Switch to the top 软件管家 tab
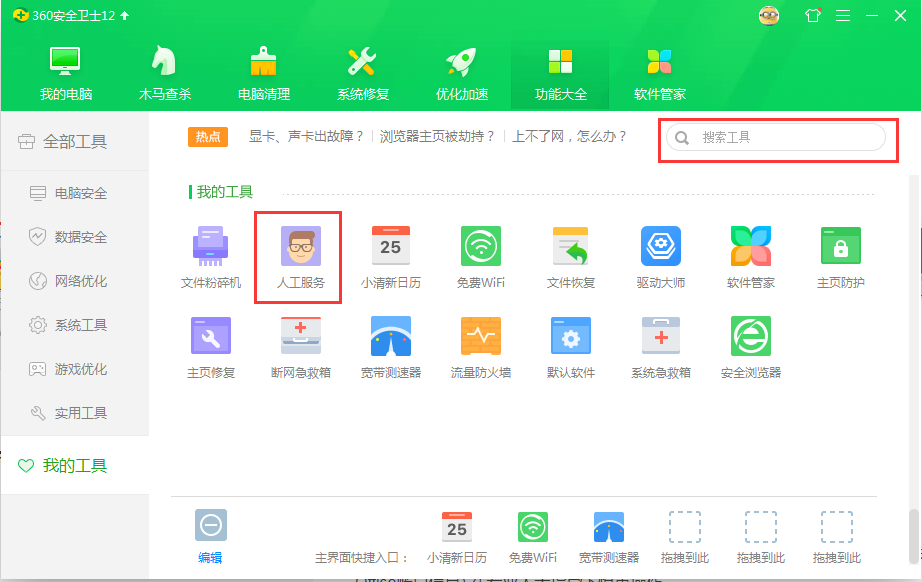 click(x=659, y=74)
